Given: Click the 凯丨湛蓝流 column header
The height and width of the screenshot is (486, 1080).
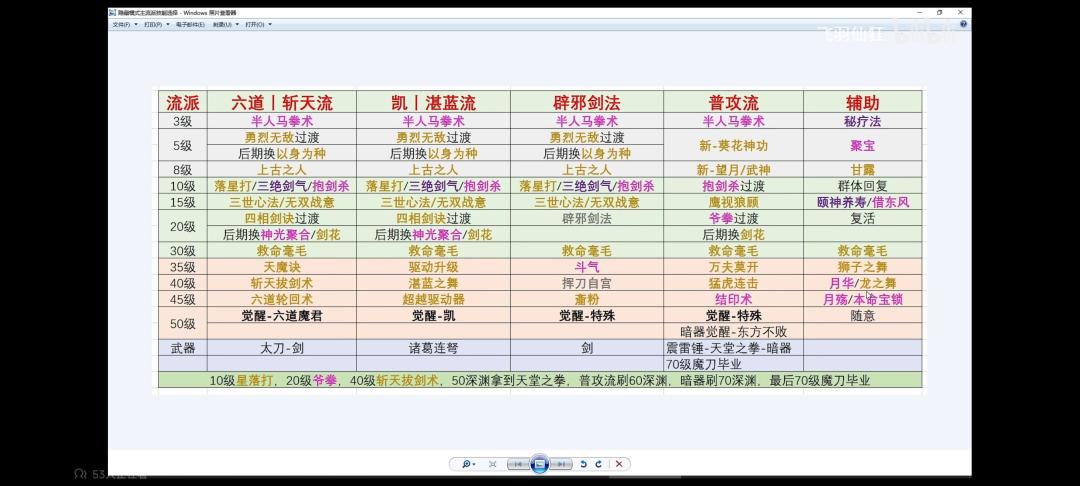Looking at the screenshot, I should tap(433, 103).
